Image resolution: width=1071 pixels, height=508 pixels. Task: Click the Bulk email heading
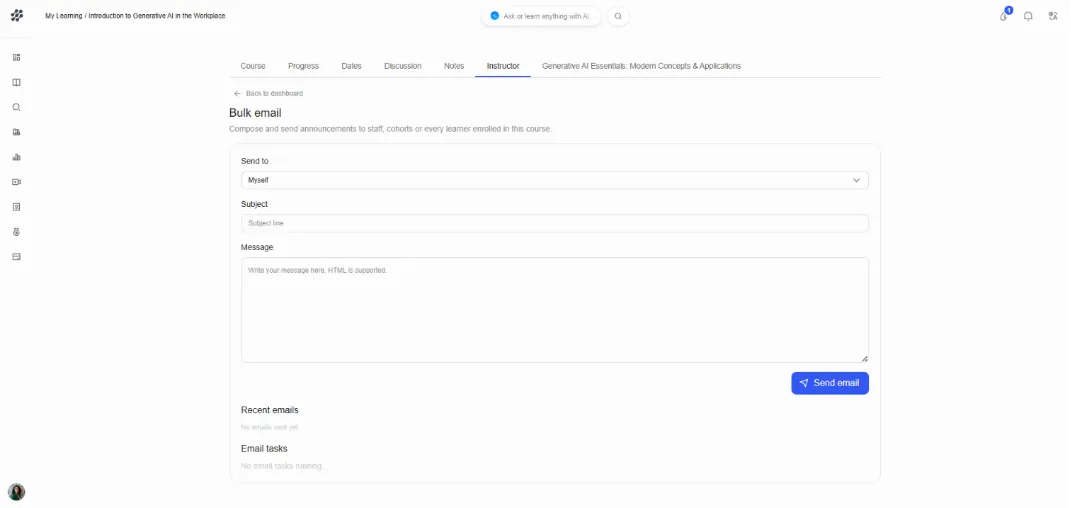click(255, 113)
